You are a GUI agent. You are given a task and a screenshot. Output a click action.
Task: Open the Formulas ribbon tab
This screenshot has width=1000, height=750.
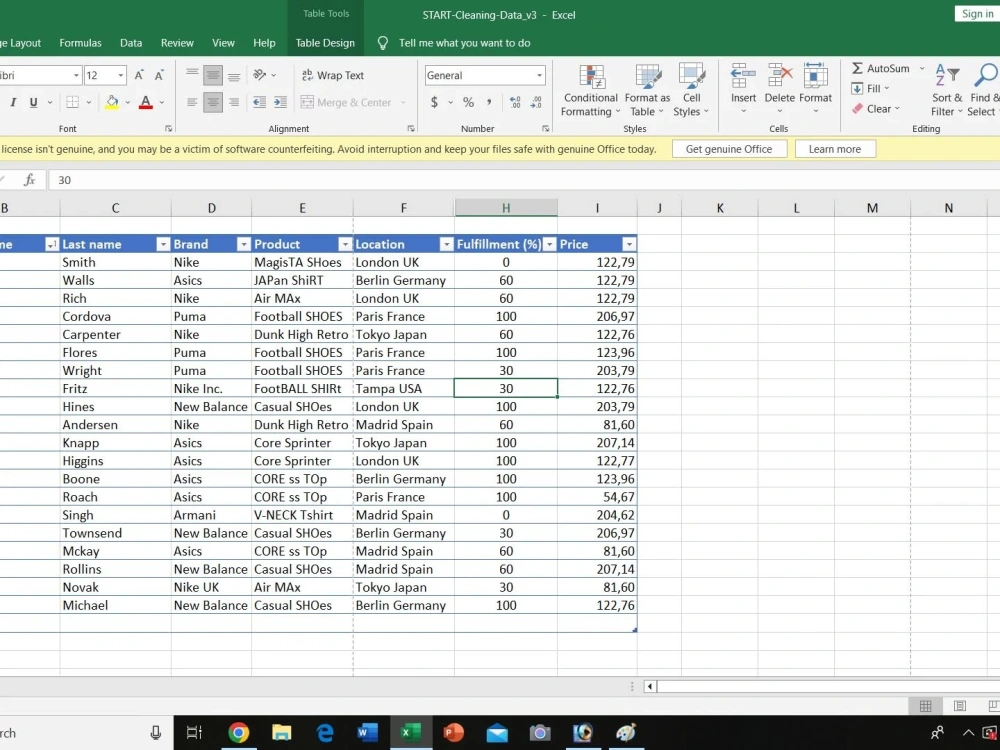(x=80, y=42)
